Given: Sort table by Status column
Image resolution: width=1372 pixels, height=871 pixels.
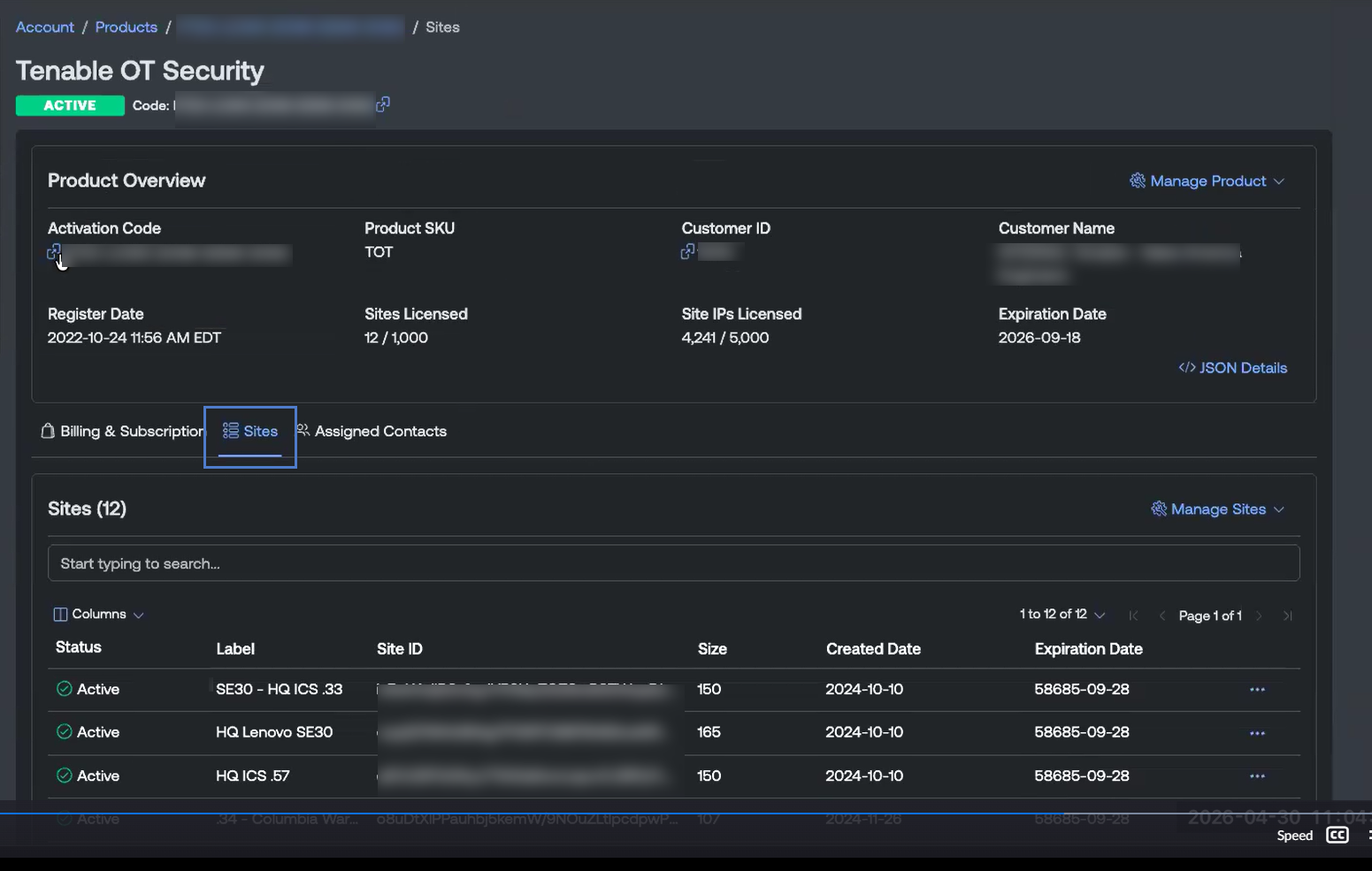Looking at the screenshot, I should (x=79, y=647).
